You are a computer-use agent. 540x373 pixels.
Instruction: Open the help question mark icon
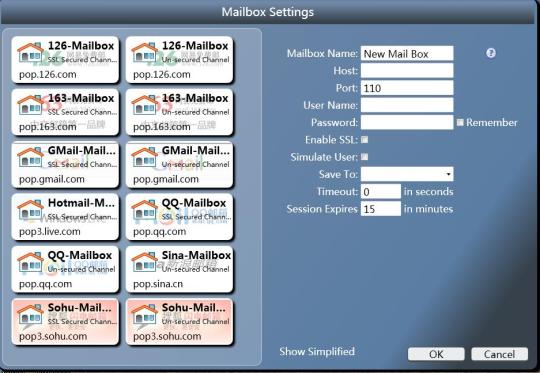coord(491,53)
